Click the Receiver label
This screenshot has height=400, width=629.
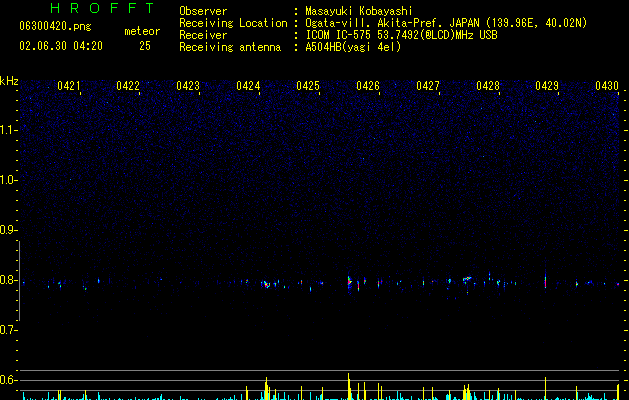pos(203,35)
